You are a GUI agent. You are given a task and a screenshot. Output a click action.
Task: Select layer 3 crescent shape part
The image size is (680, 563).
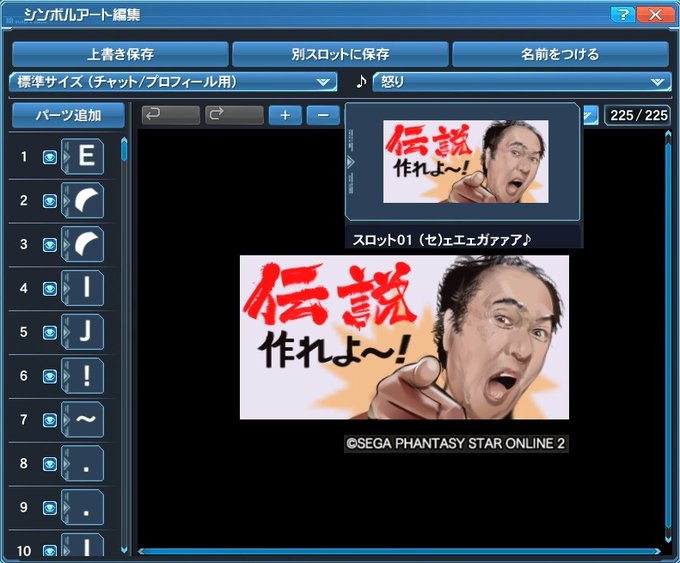click(x=83, y=244)
